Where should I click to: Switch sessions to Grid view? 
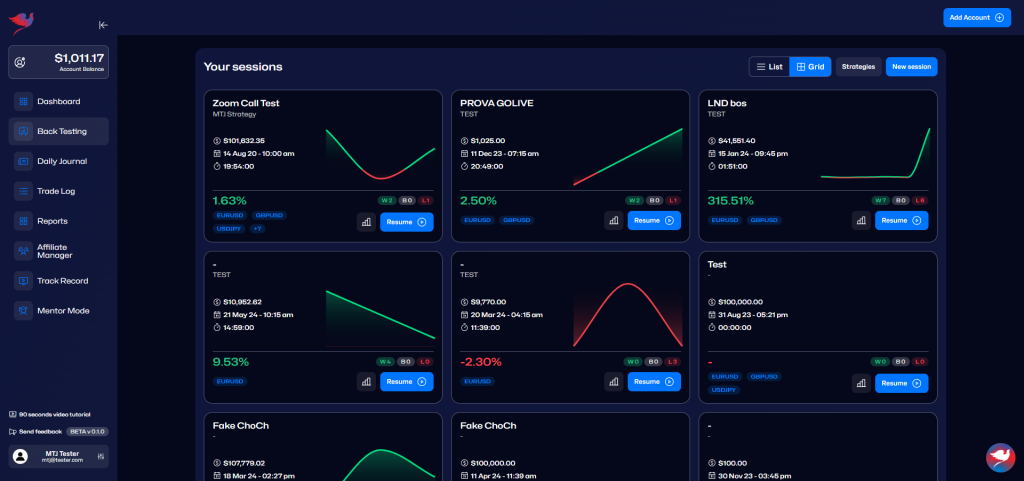pos(810,67)
